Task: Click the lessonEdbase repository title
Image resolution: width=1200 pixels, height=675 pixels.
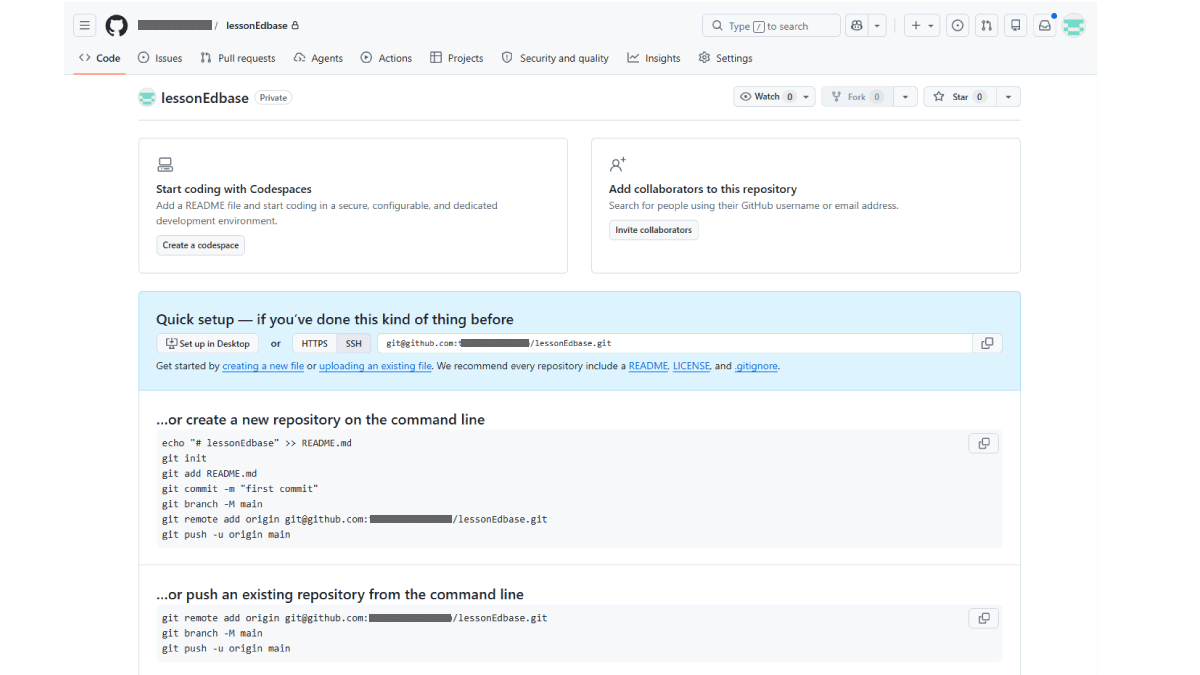Action: click(205, 98)
